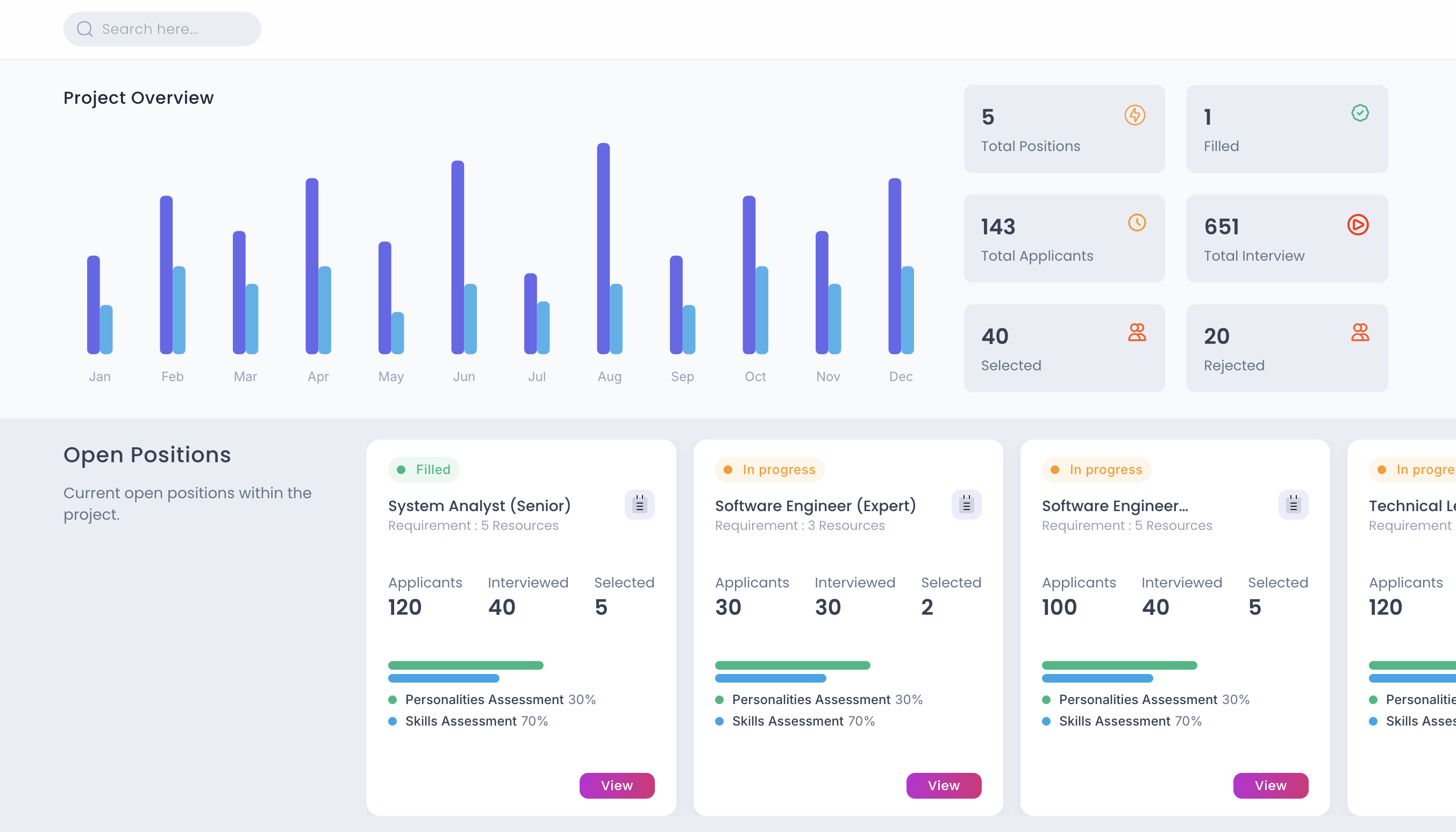Click the green progress bar on System Analyst card
1456x832 pixels.
click(466, 665)
